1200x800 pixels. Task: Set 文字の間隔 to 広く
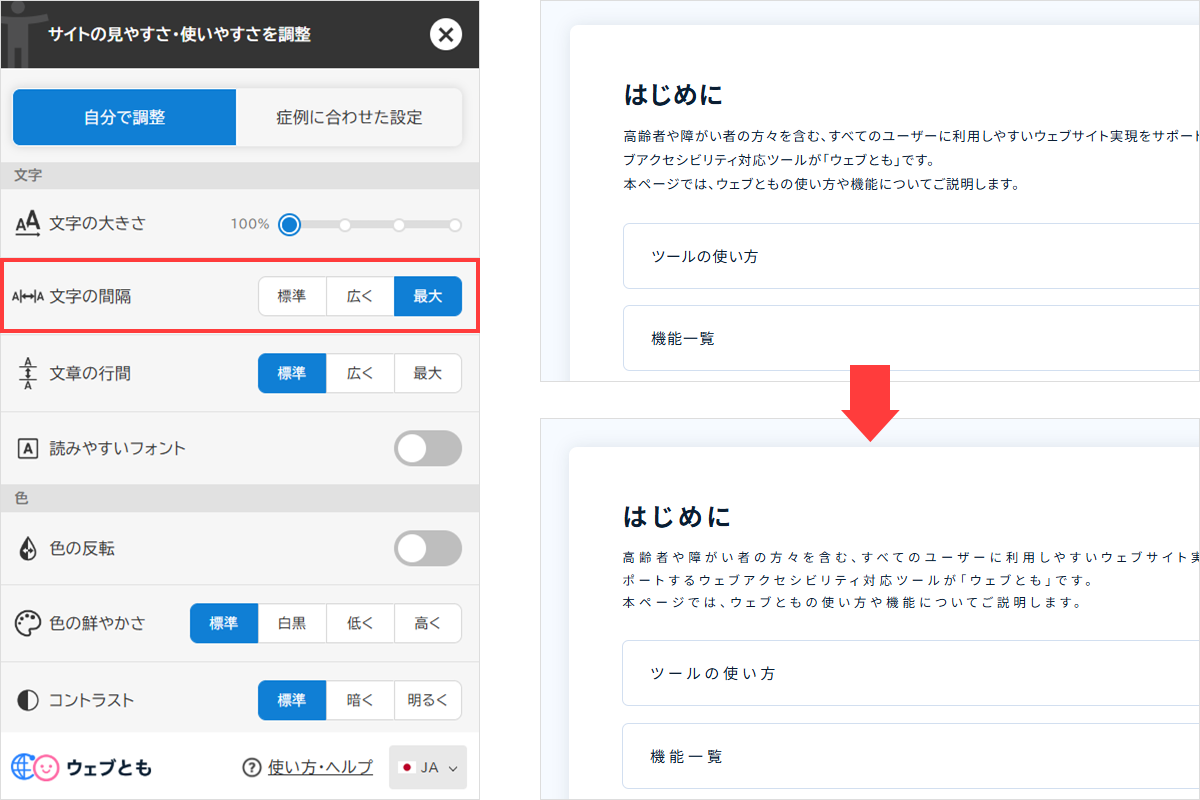tap(360, 296)
